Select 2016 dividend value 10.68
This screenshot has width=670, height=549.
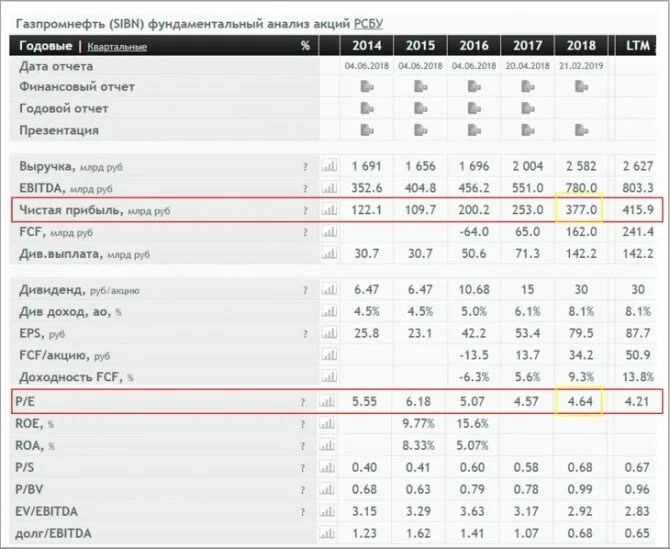pos(474,290)
